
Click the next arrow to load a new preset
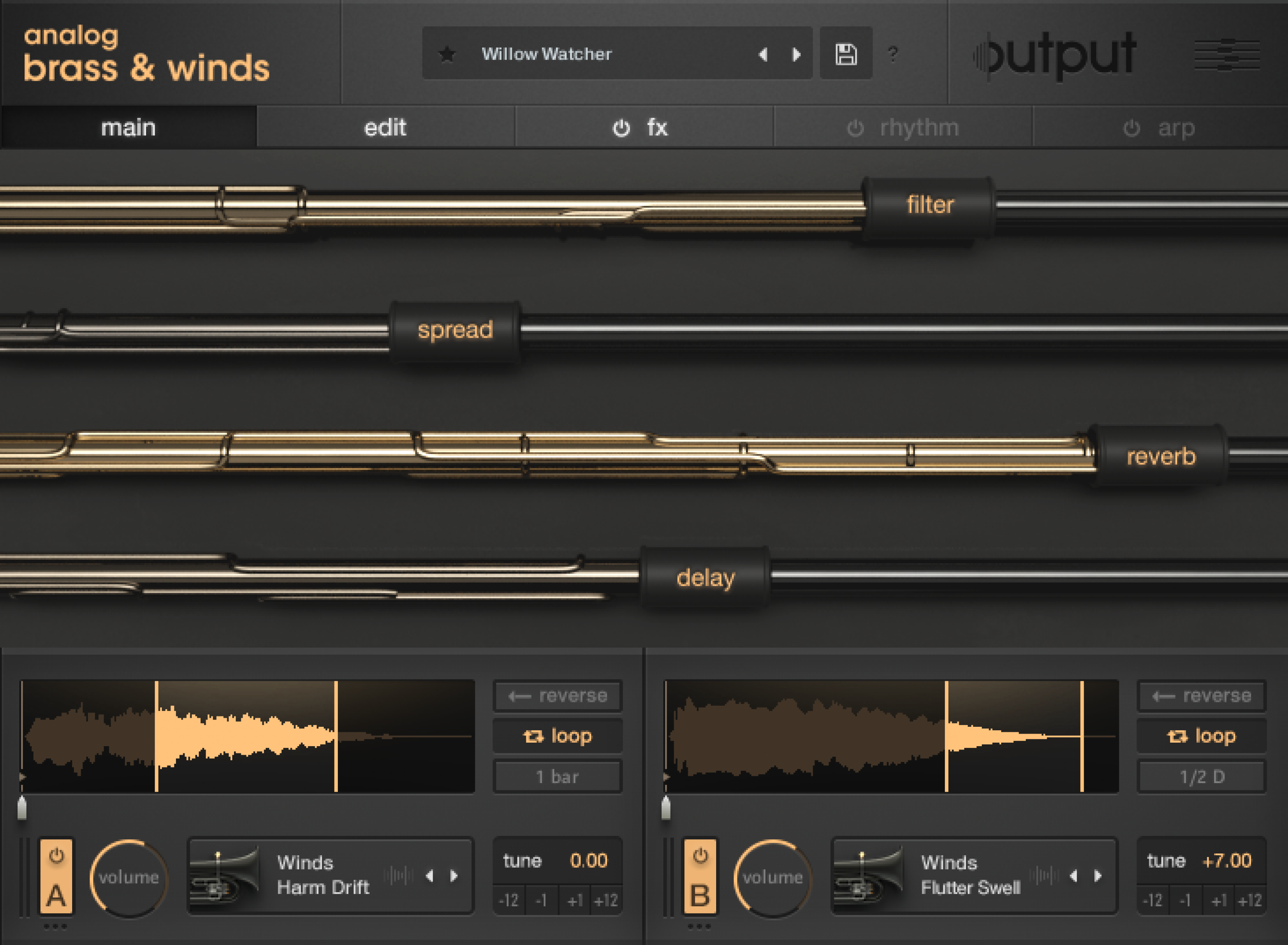pos(797,55)
